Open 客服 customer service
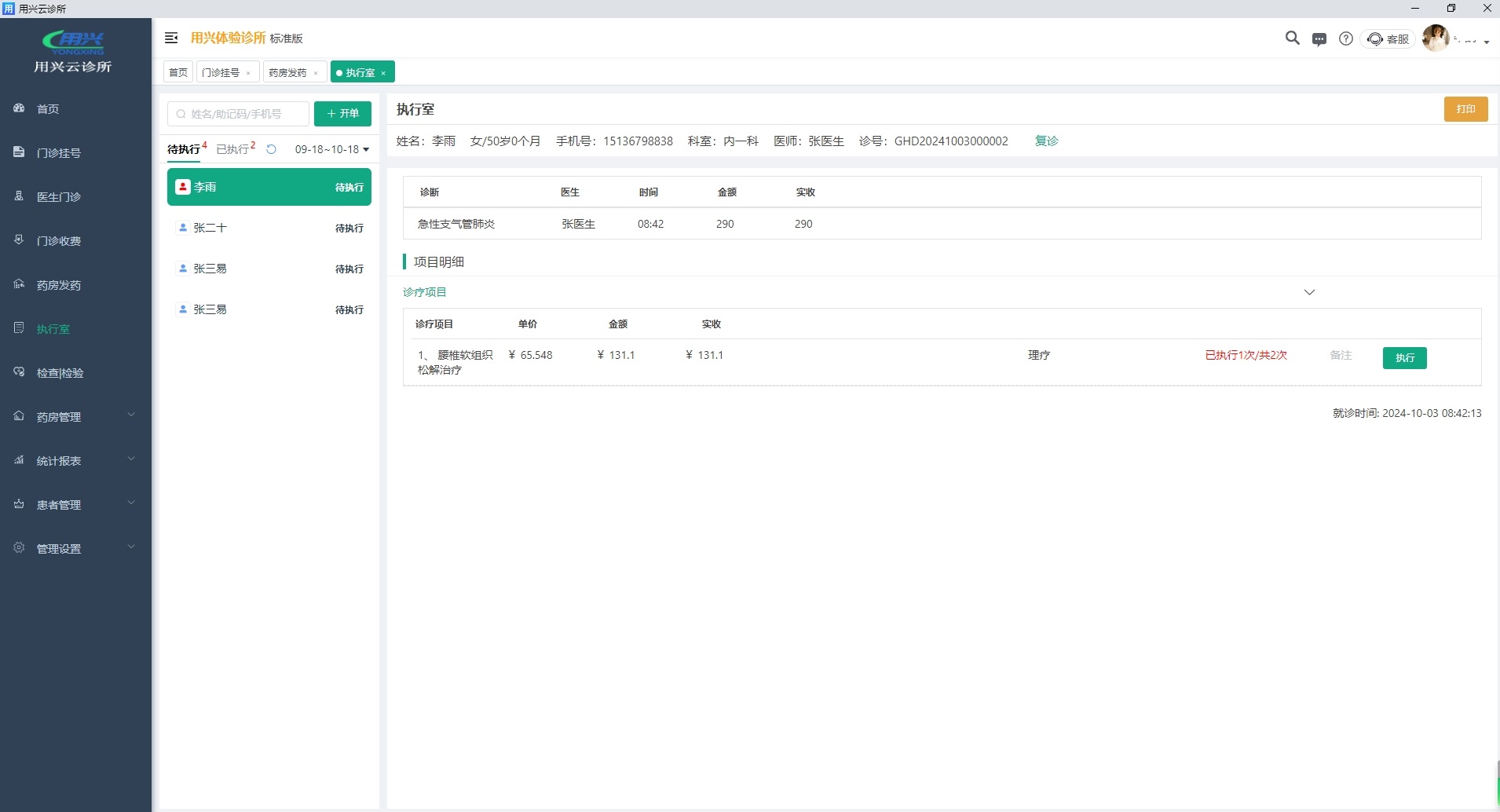The height and width of the screenshot is (812, 1500). click(x=1388, y=38)
